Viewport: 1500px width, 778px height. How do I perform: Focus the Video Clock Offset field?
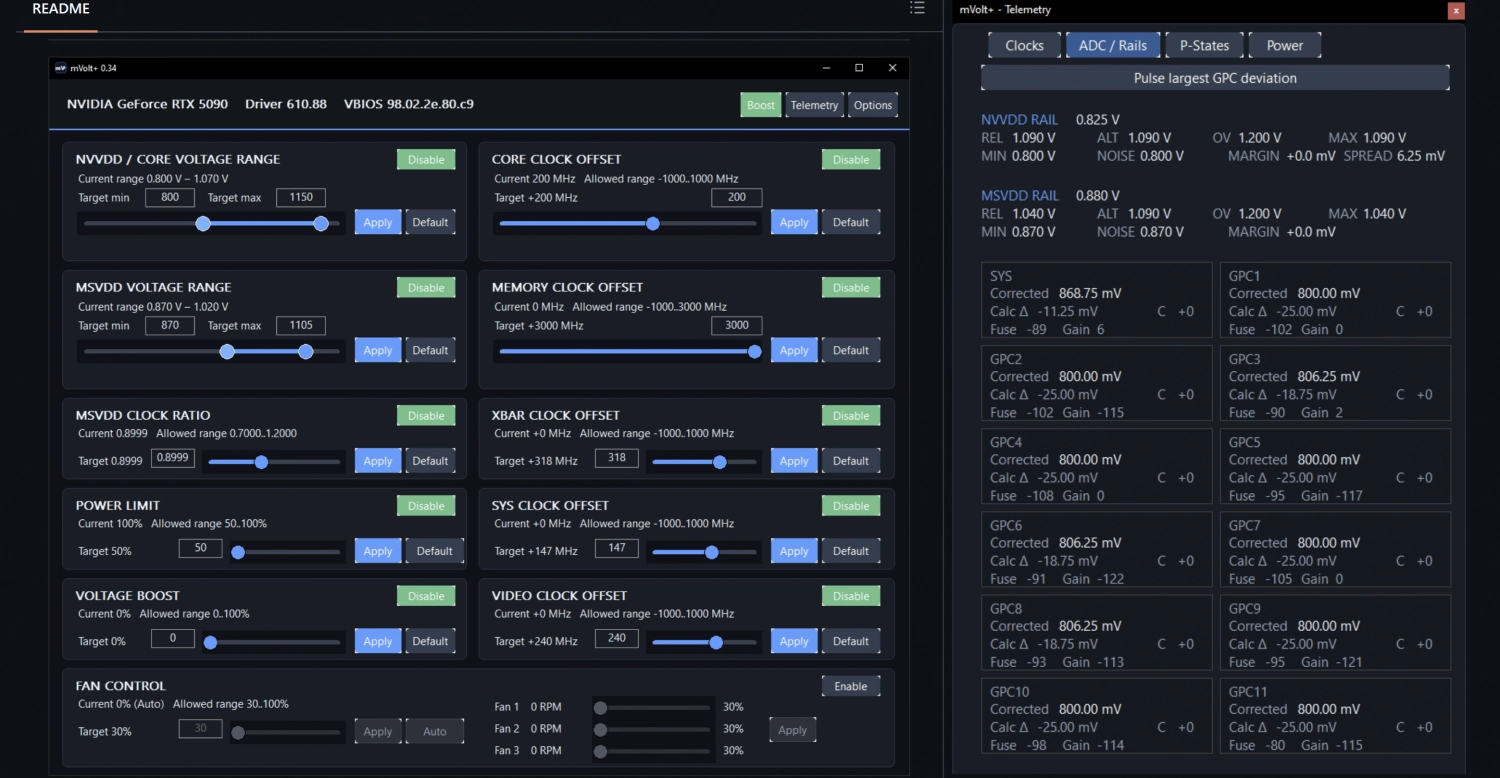coord(616,637)
